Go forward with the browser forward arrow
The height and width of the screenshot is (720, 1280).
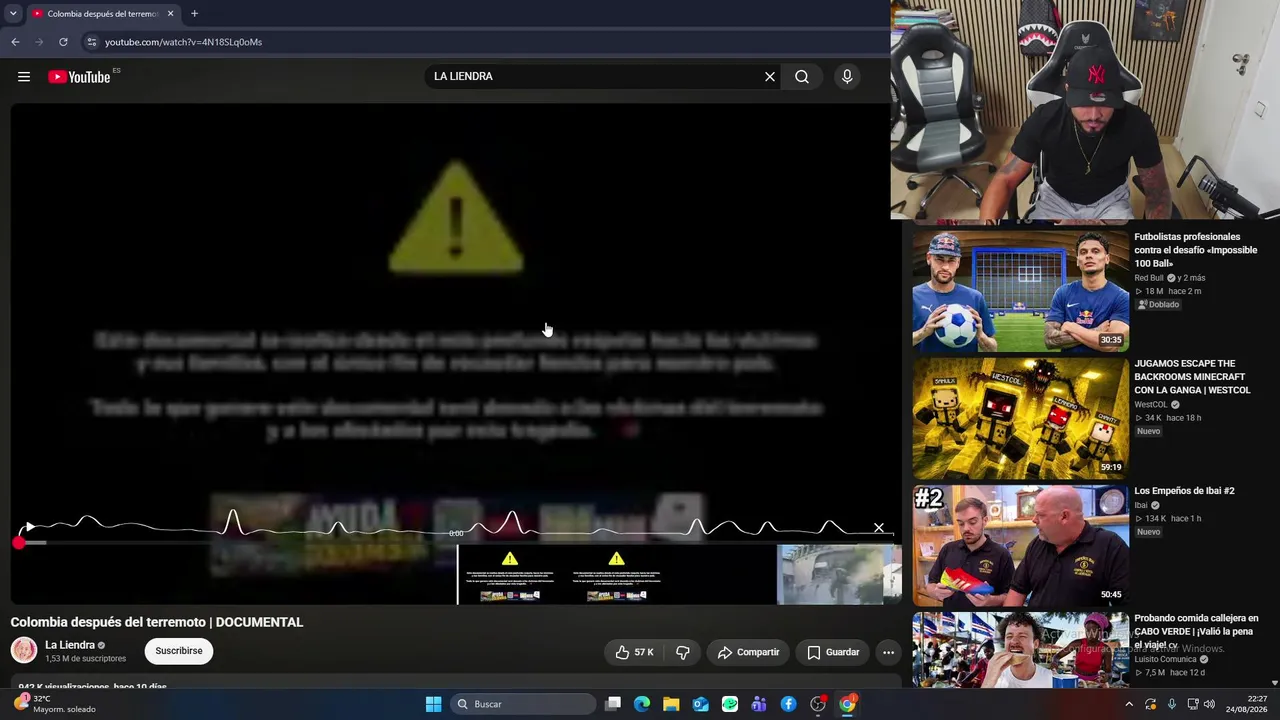pos(39,42)
